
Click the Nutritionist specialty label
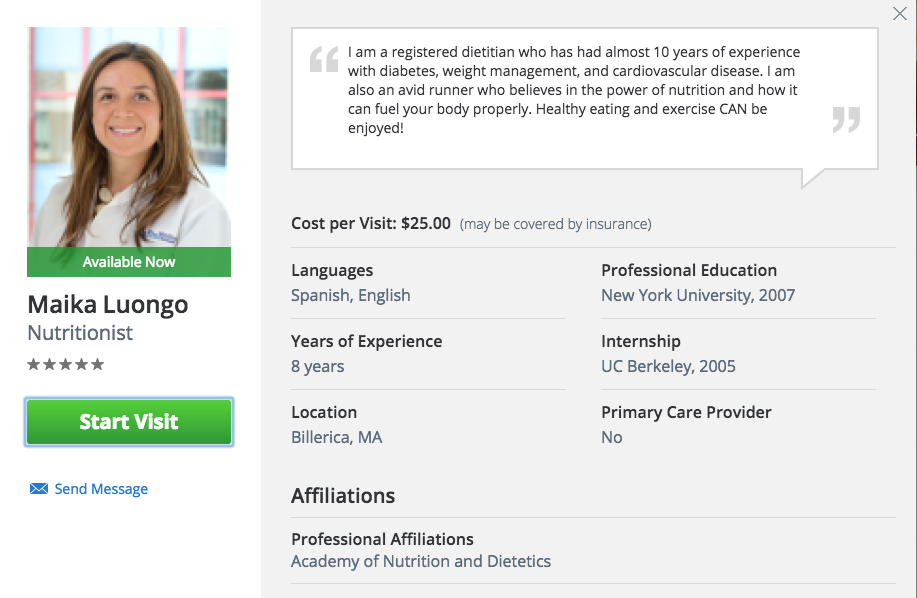click(x=80, y=333)
